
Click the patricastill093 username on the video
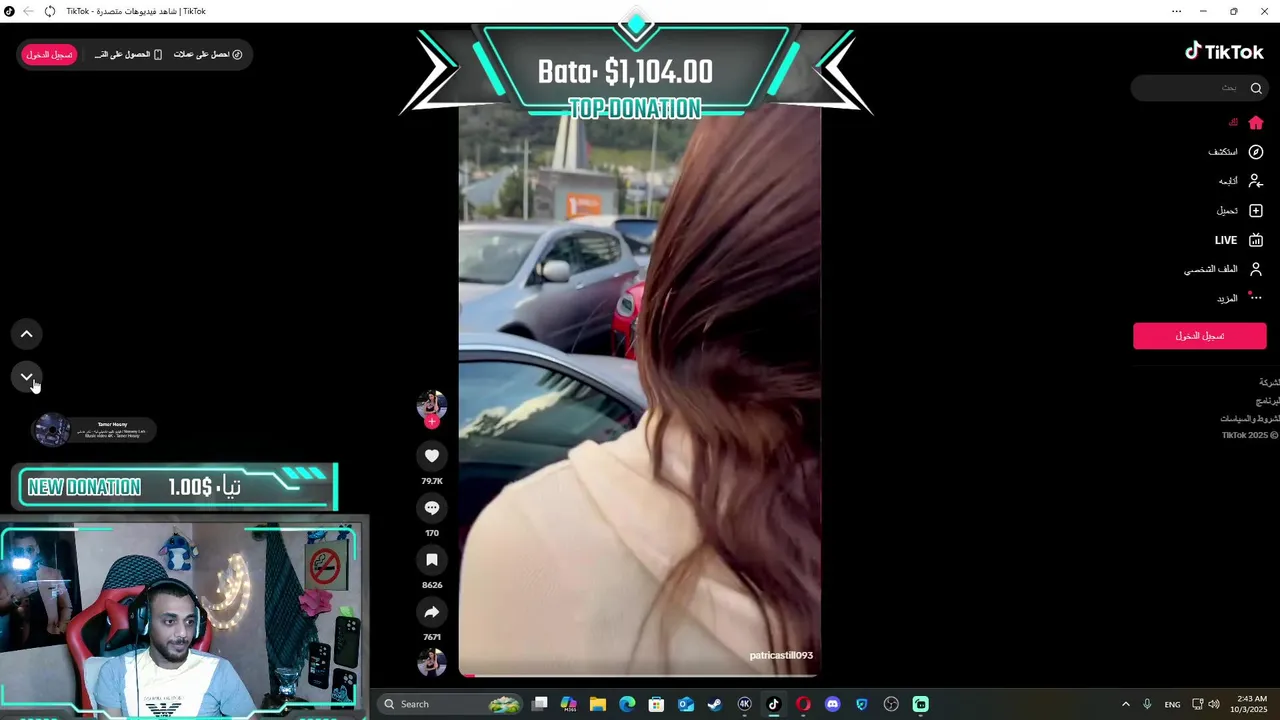[781, 655]
